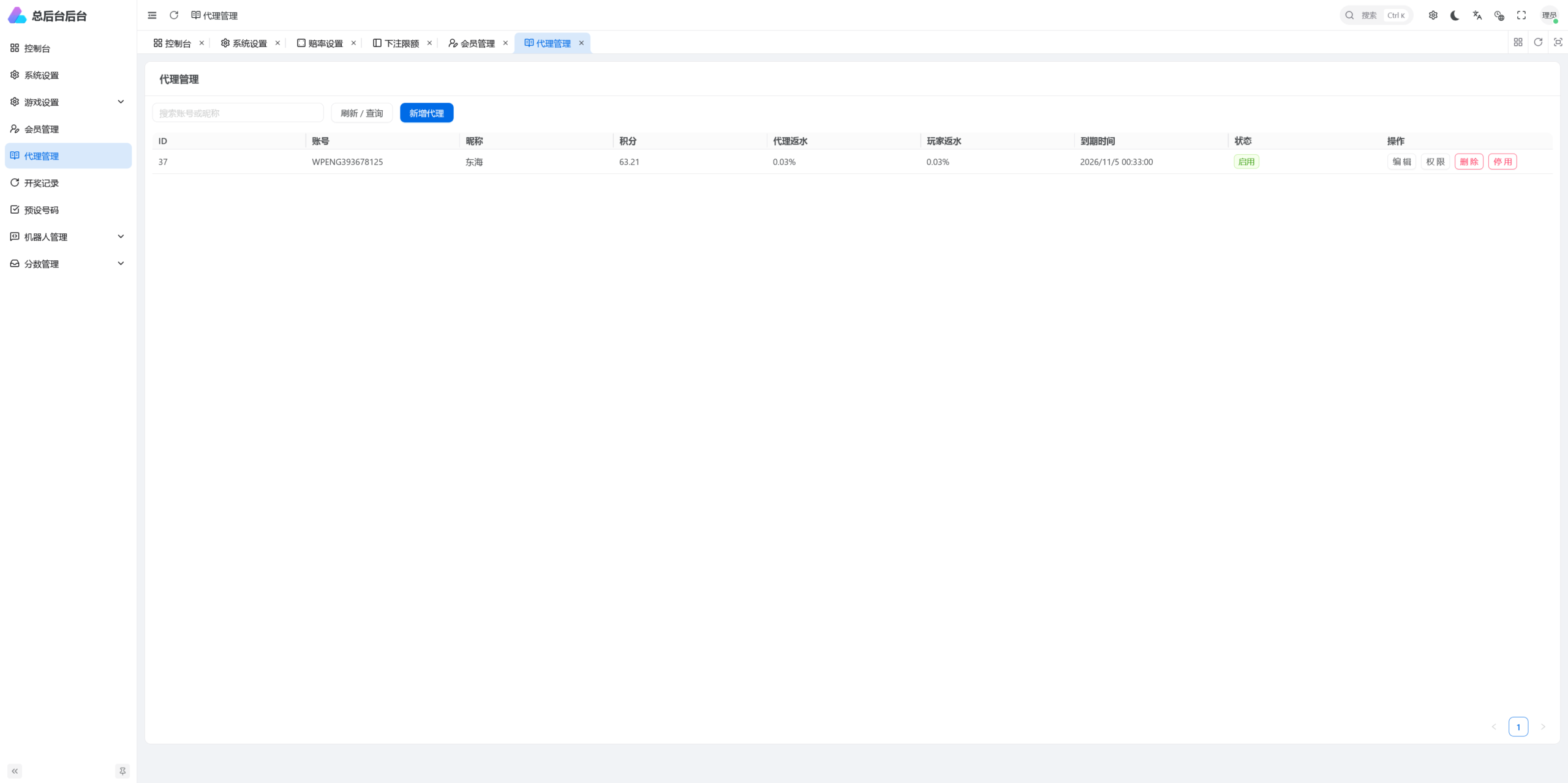Image resolution: width=1568 pixels, height=783 pixels.
Task: Switch to dark mode moon icon
Action: [x=1455, y=15]
